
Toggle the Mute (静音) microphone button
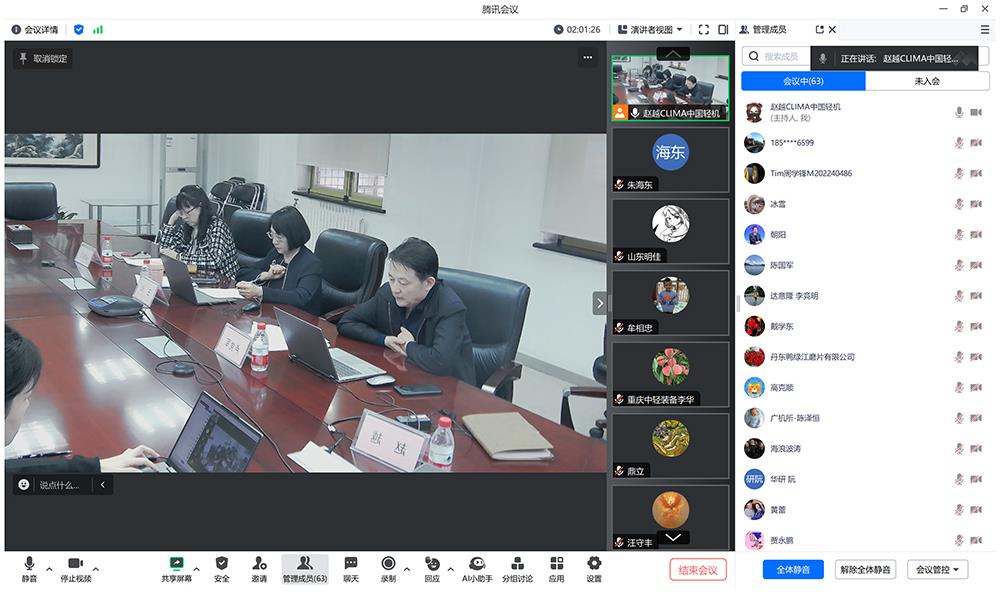pyautogui.click(x=29, y=564)
